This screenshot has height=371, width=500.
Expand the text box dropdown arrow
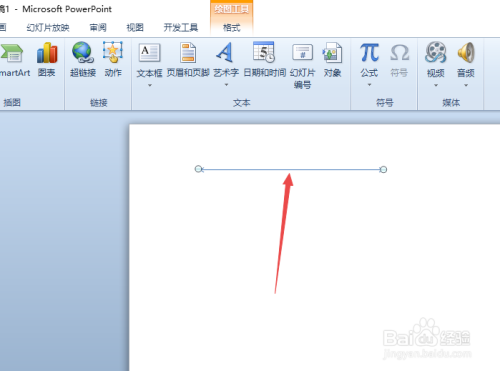[x=150, y=85]
